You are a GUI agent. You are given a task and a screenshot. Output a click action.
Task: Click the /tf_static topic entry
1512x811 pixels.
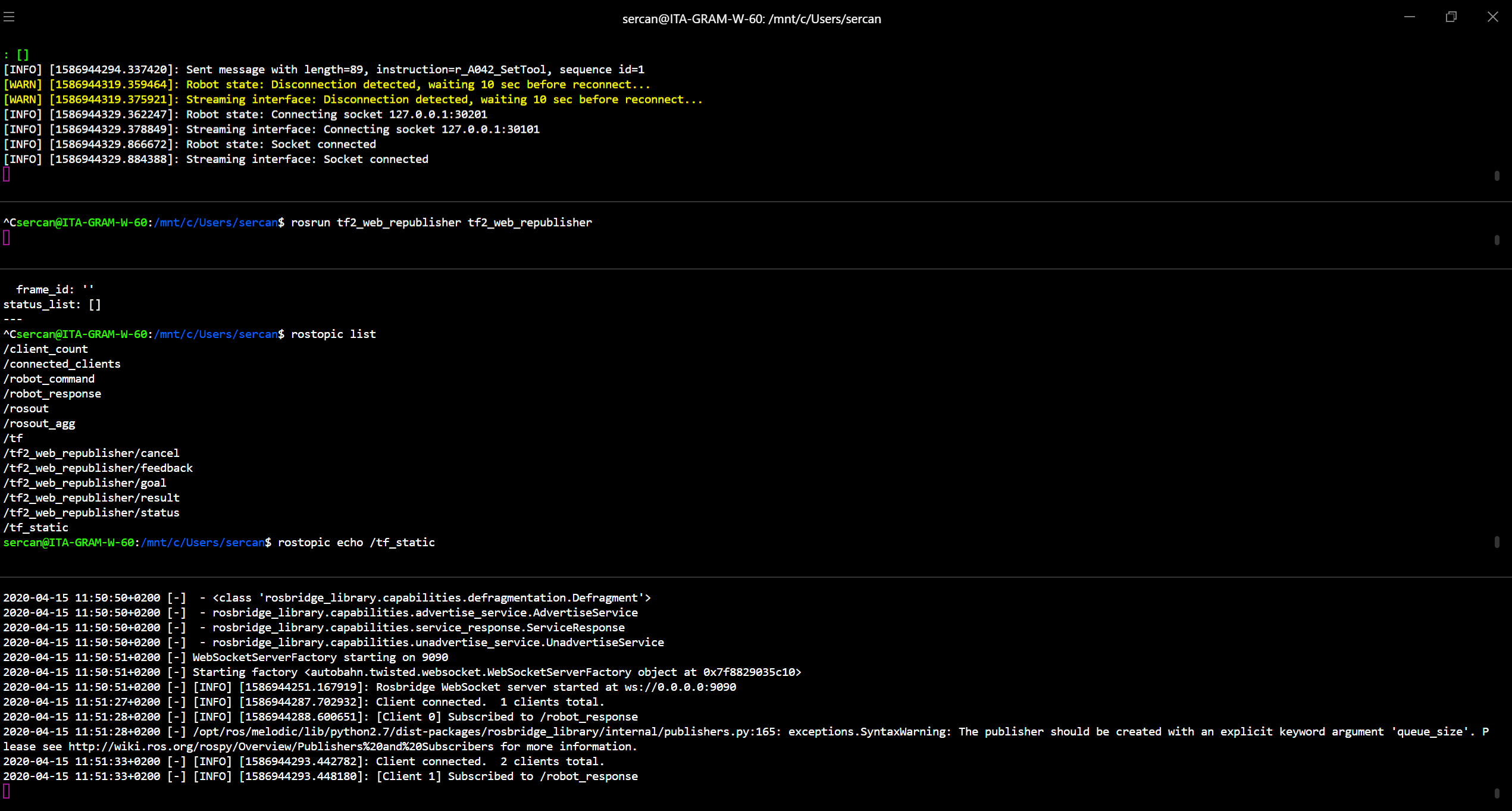tap(36, 527)
